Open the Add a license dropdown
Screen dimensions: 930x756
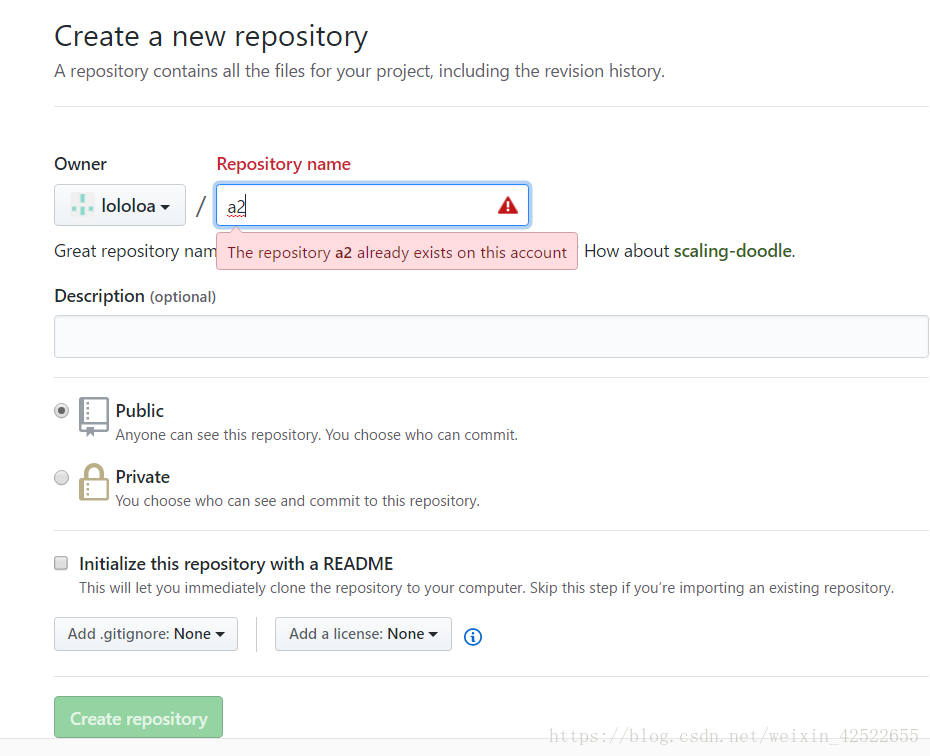coord(363,634)
